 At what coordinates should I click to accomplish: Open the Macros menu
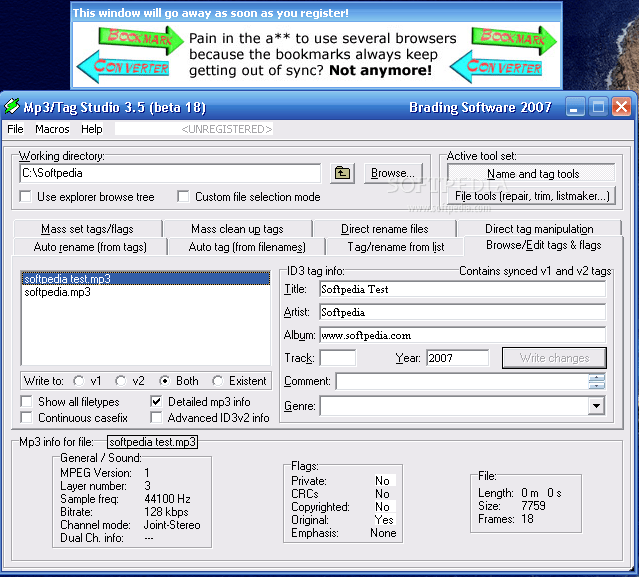coord(52,129)
